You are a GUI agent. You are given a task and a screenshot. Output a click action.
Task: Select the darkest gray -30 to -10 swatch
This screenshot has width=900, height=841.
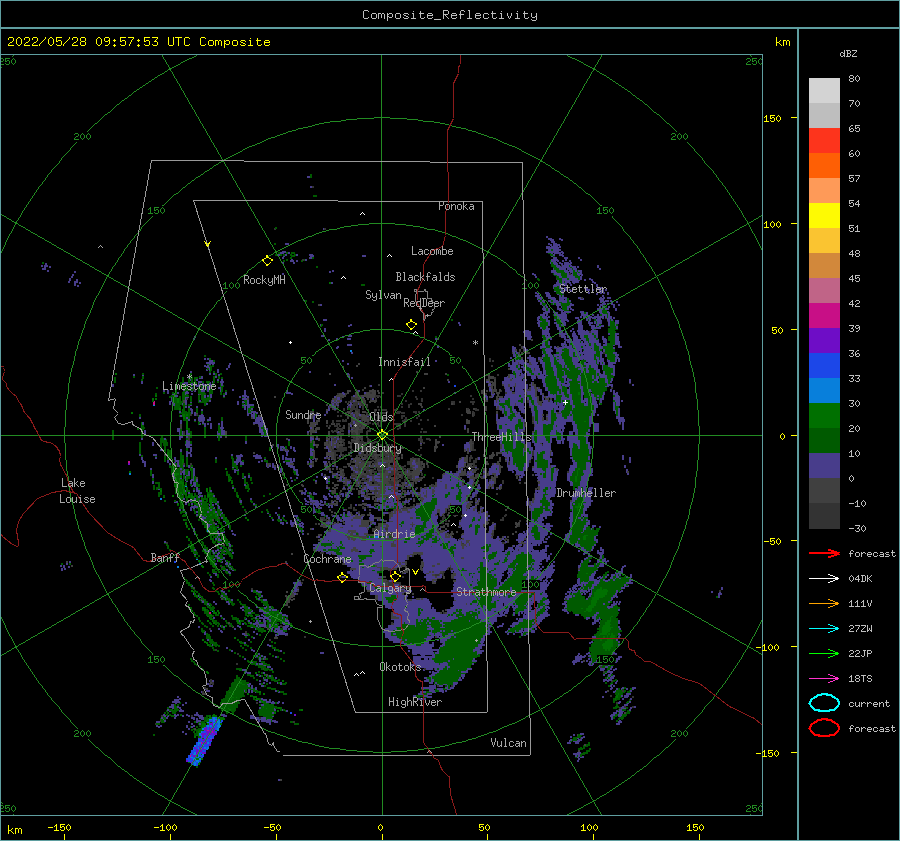(x=824, y=516)
